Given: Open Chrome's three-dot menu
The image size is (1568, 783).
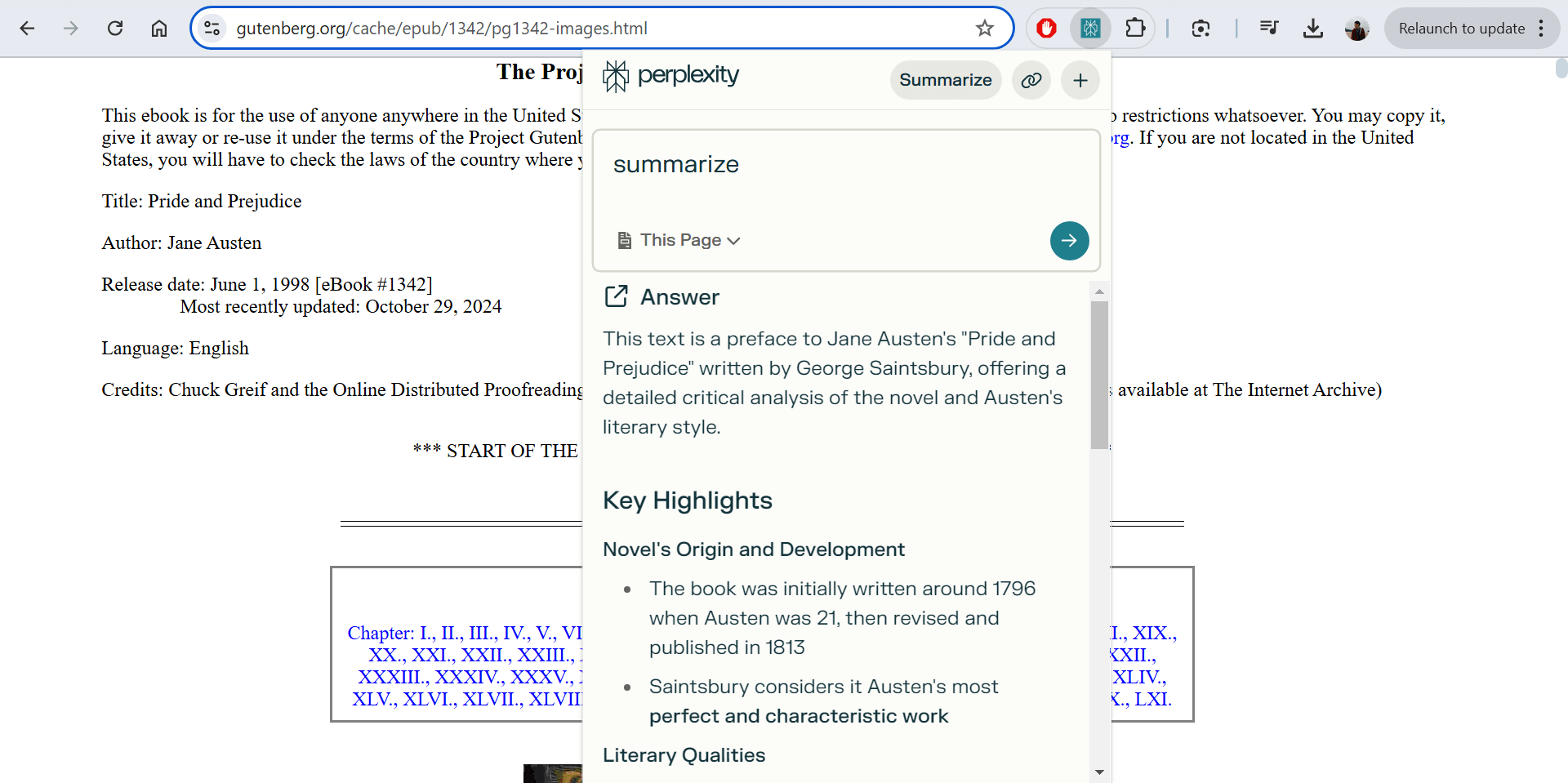Looking at the screenshot, I should coord(1541,29).
